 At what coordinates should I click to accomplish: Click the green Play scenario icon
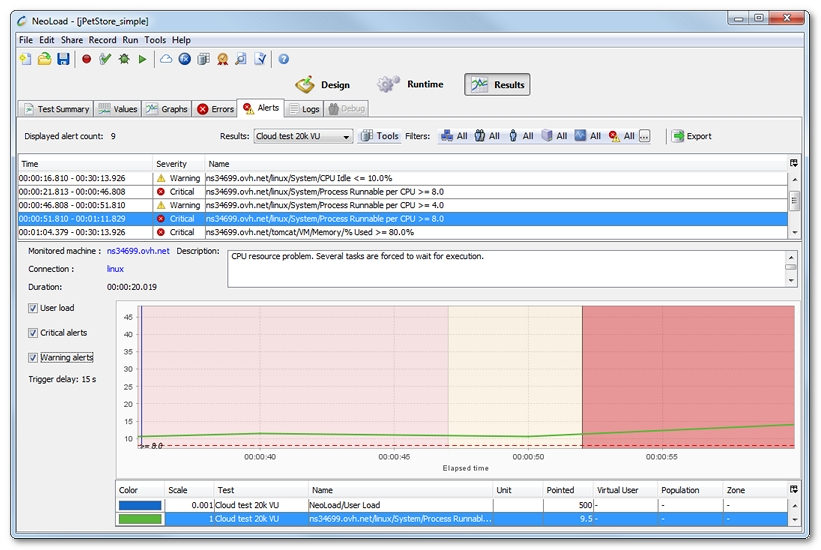click(x=143, y=60)
